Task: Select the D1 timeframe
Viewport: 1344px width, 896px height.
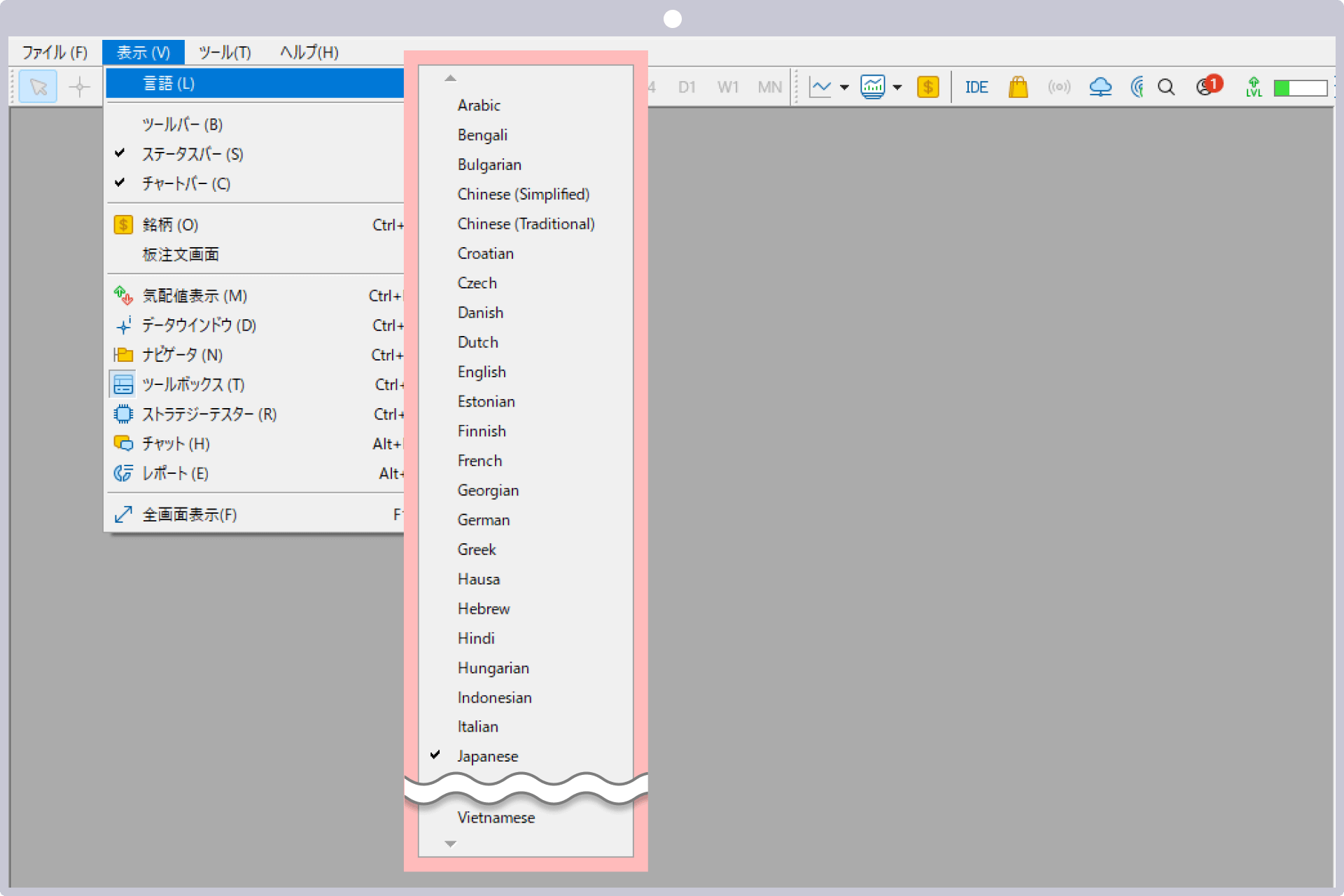Action: 687,87
